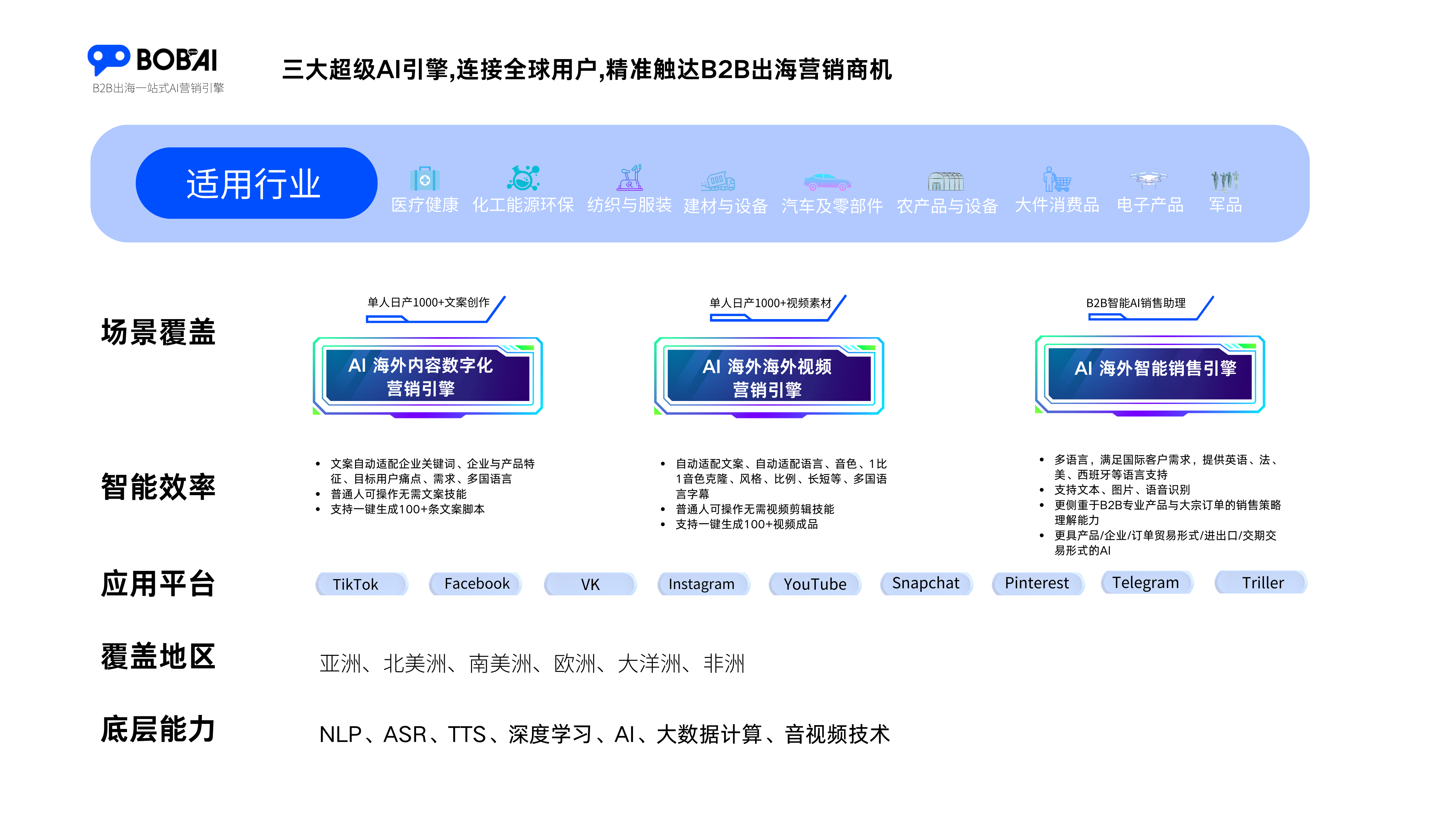The height and width of the screenshot is (819, 1456).
Task: Click the 场景覆盖 row heading
Action: click(x=158, y=331)
